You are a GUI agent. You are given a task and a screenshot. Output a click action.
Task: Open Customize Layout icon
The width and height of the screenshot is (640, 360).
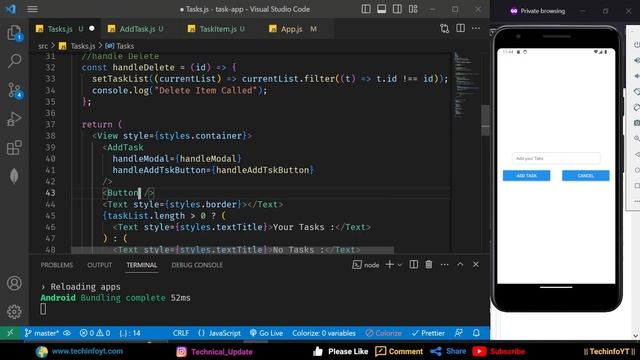[413, 9]
